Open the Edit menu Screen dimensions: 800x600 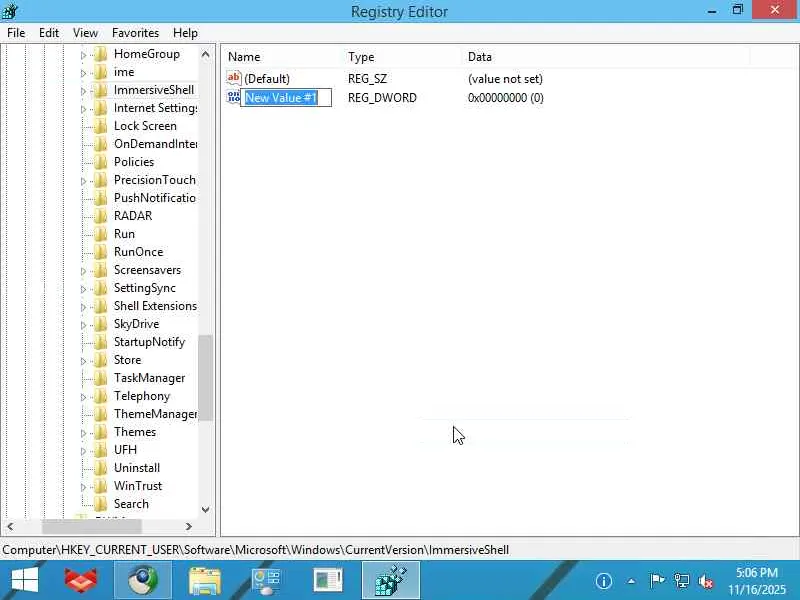(48, 33)
